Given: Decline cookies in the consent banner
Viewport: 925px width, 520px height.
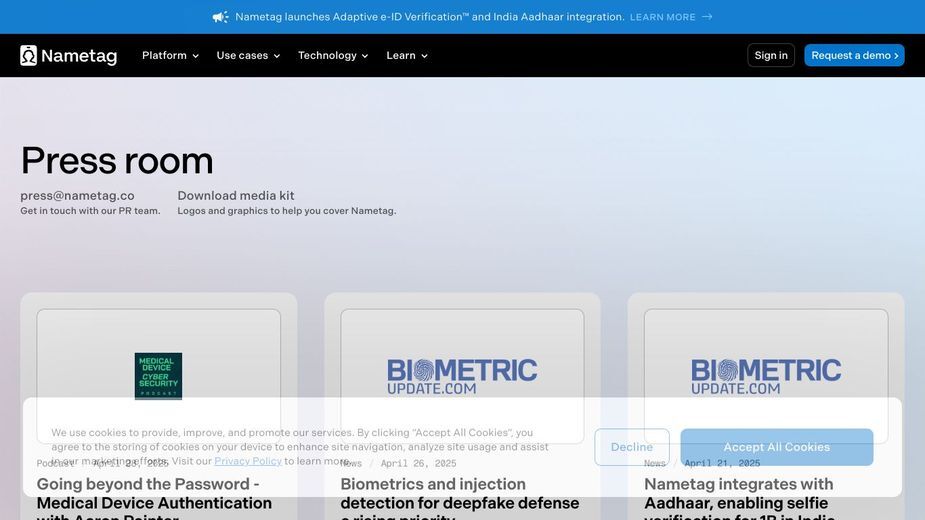Looking at the screenshot, I should point(632,447).
